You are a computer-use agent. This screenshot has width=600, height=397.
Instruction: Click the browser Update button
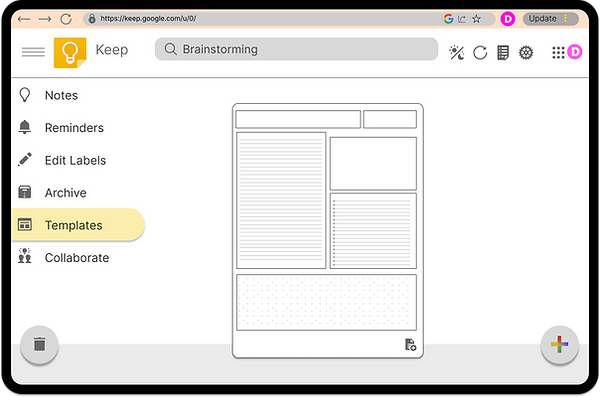[x=551, y=19]
